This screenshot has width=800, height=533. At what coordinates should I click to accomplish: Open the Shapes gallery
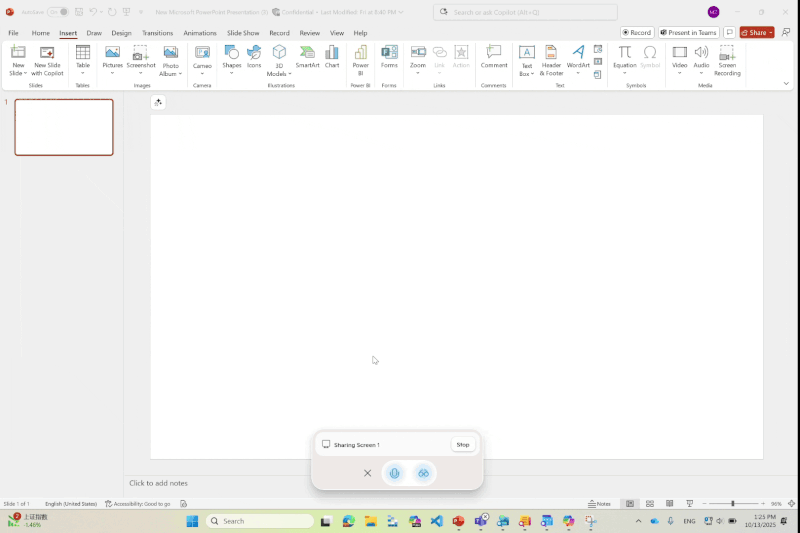pyautogui.click(x=232, y=57)
